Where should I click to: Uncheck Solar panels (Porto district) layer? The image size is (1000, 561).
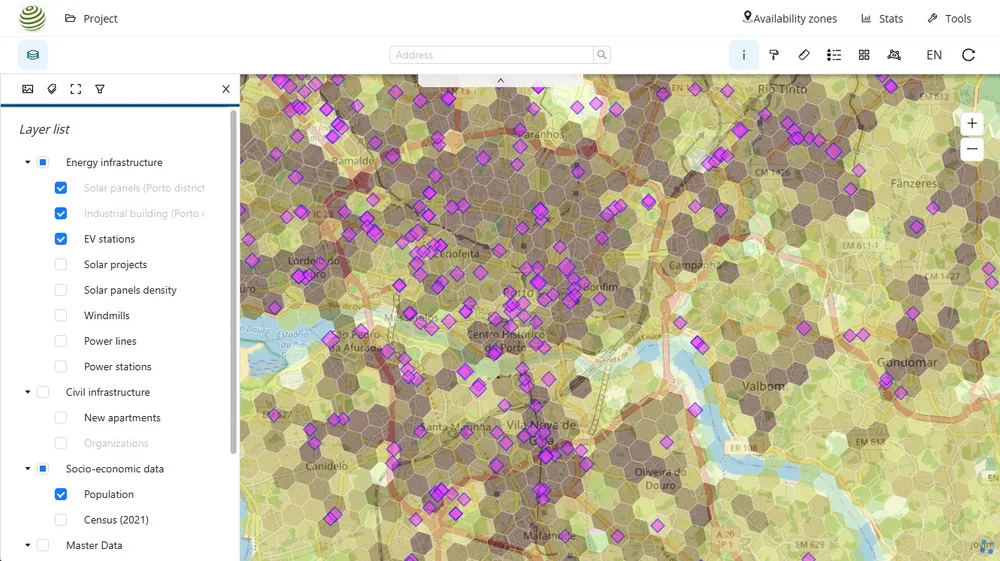pyautogui.click(x=61, y=188)
